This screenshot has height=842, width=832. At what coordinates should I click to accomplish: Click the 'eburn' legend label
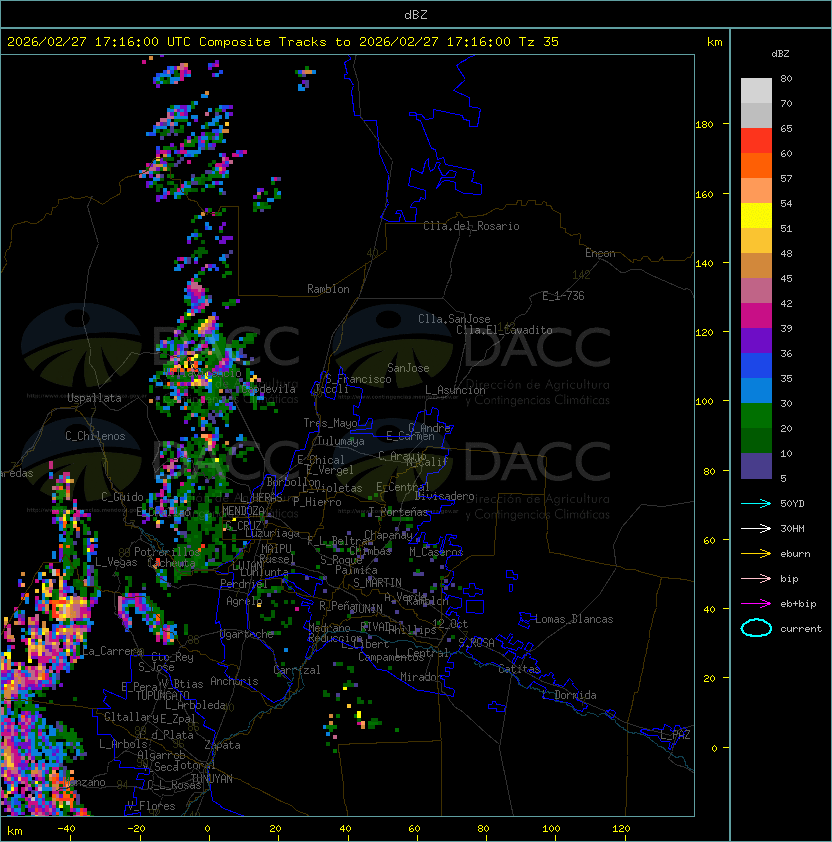tap(795, 554)
